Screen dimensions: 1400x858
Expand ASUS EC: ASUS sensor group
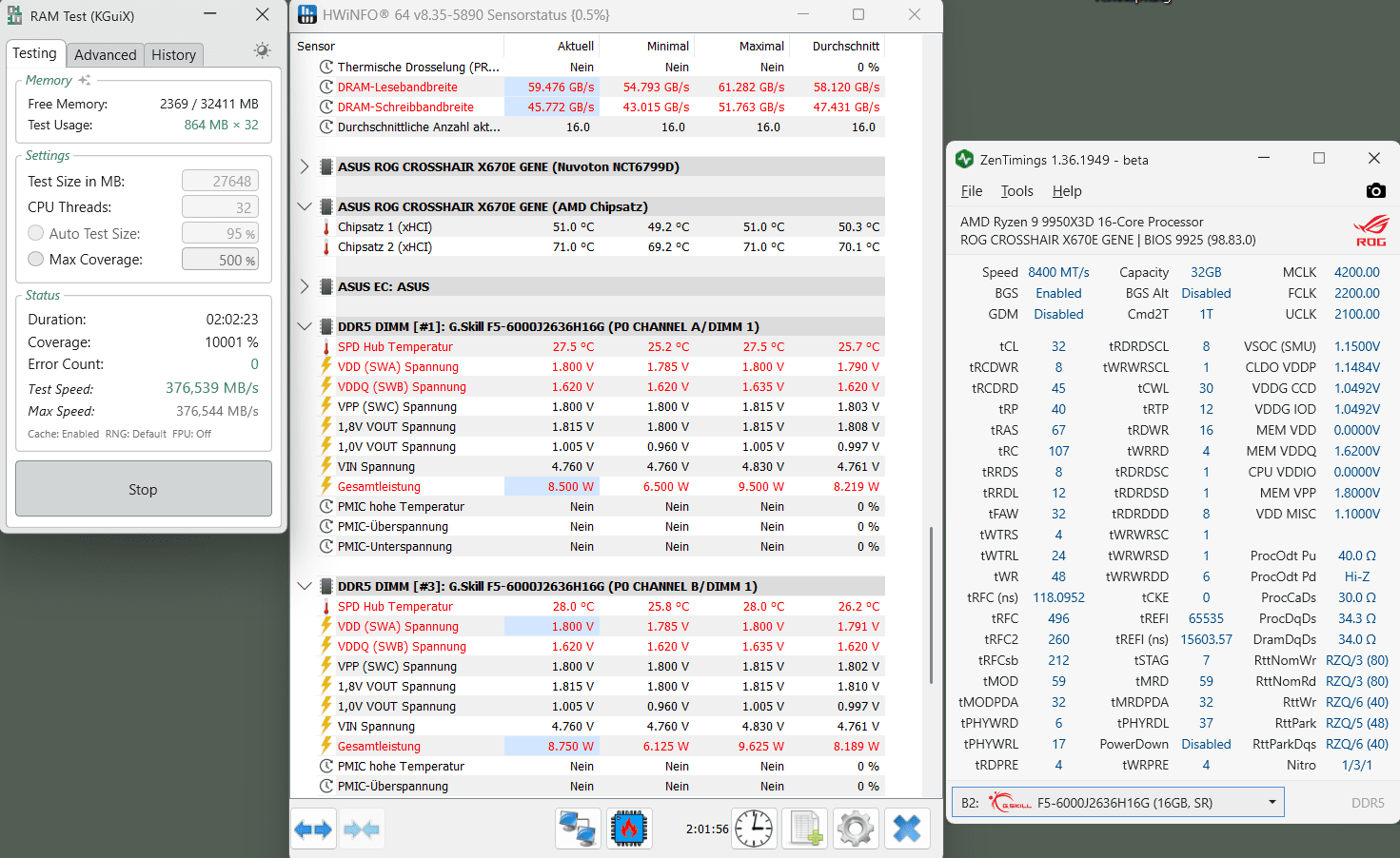305,286
